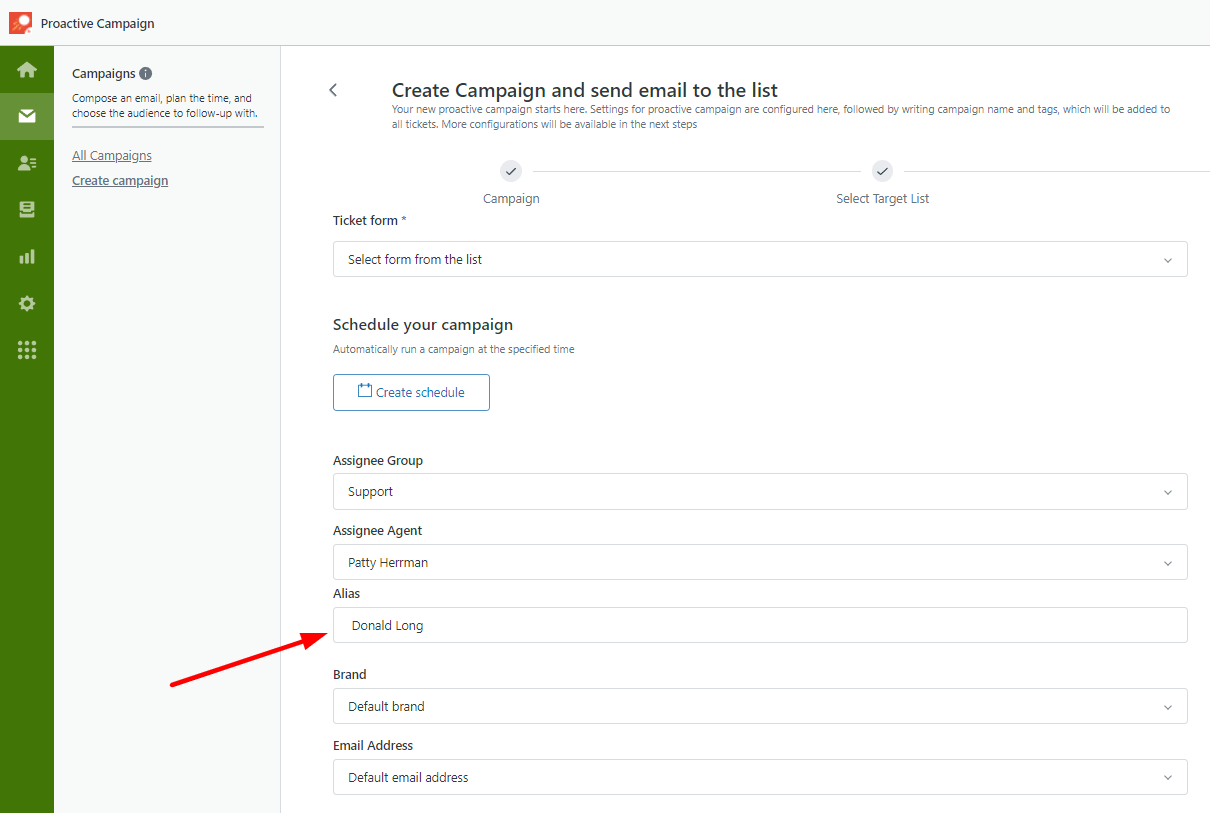1210x813 pixels.
Task: Click the Select Target List step label
Action: tap(883, 199)
